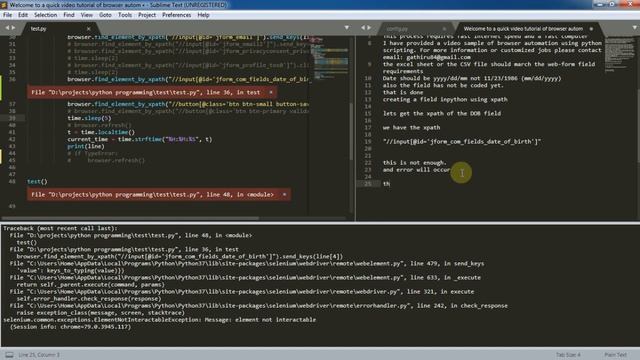Click the left pane horizontal scrollbar

click(x=131, y=218)
